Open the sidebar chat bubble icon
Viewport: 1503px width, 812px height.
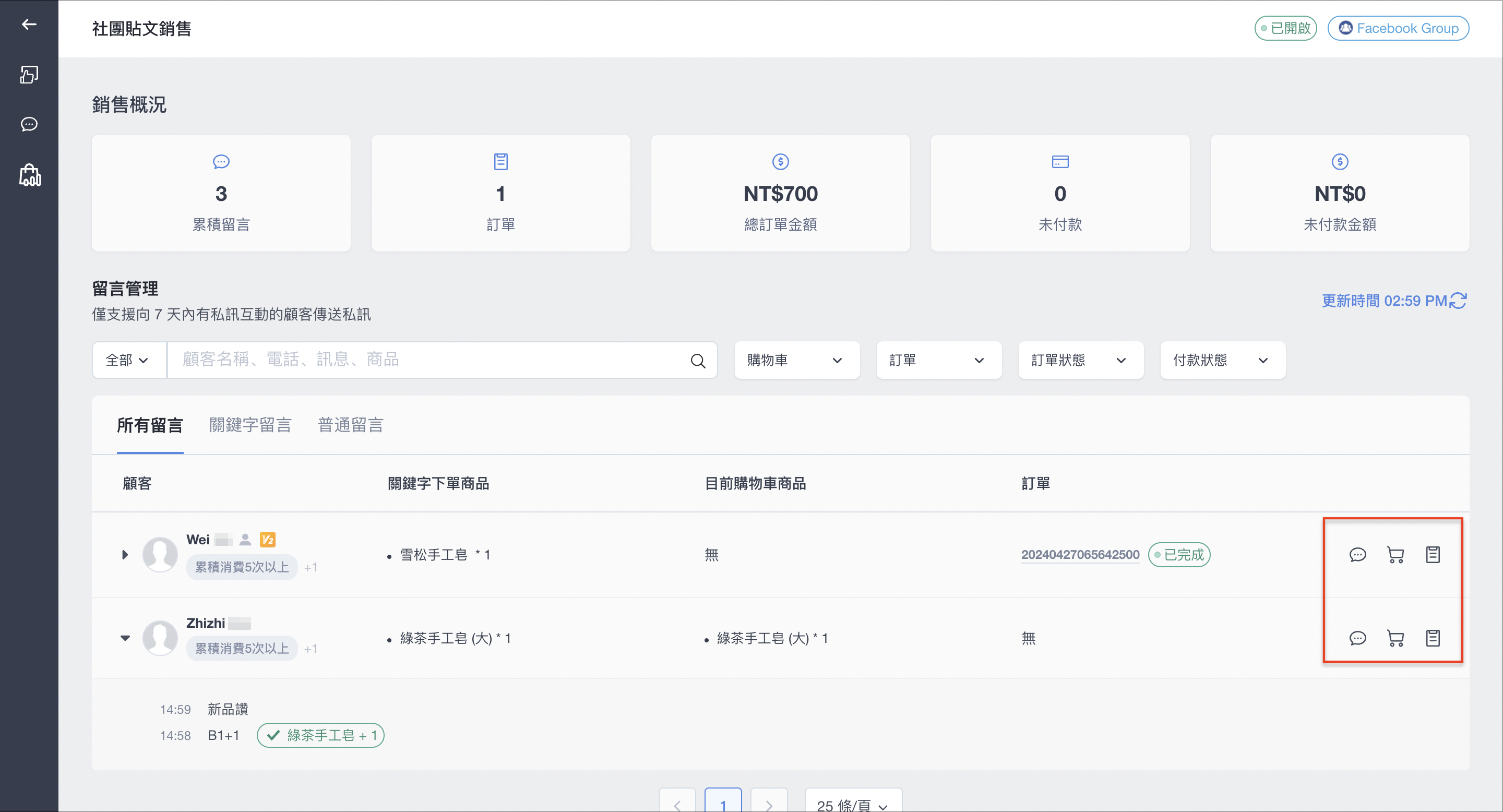point(29,124)
